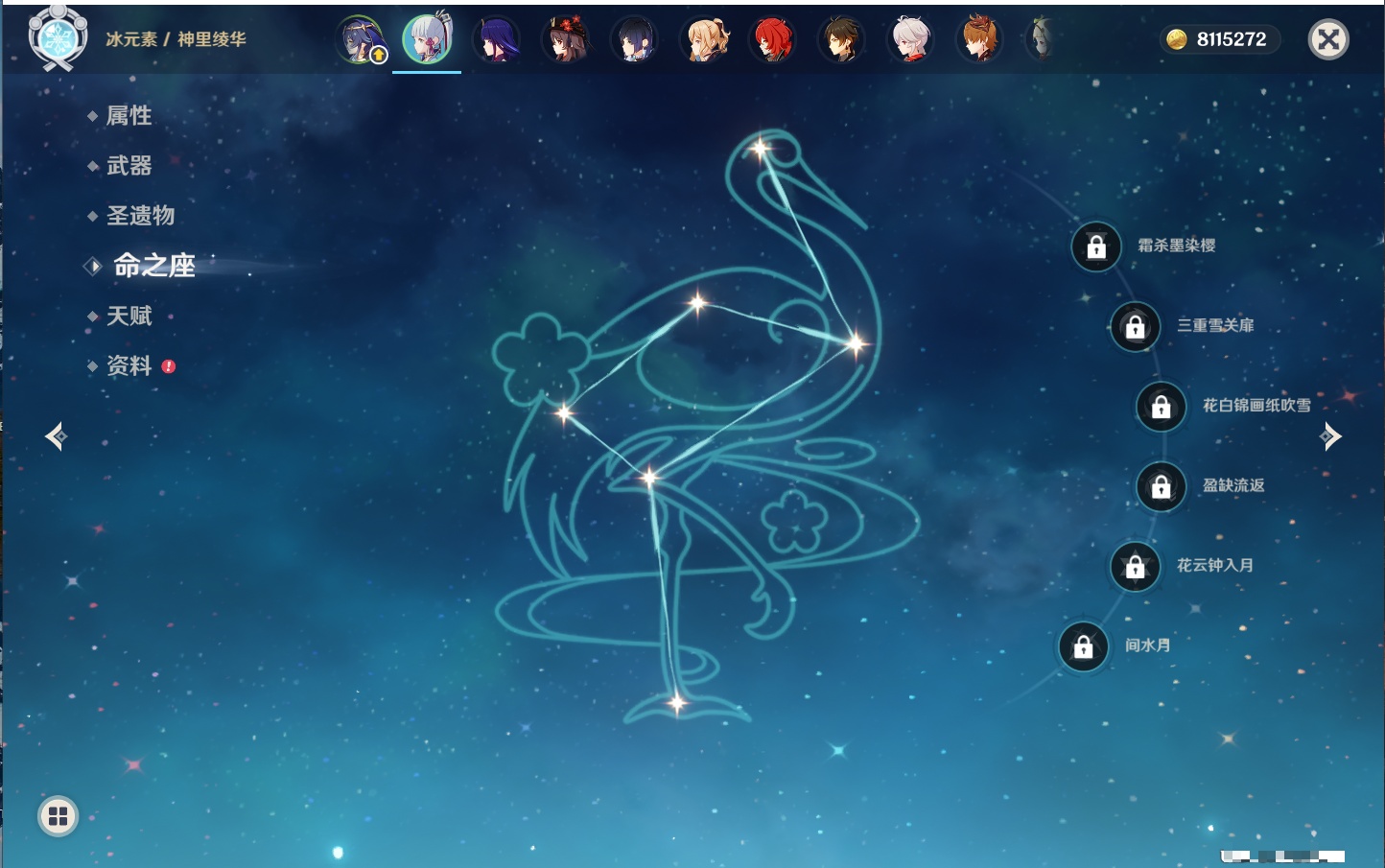This screenshot has height=868, width=1385.
Task: Click the Mora balance 8115272
Action: tap(1232, 39)
